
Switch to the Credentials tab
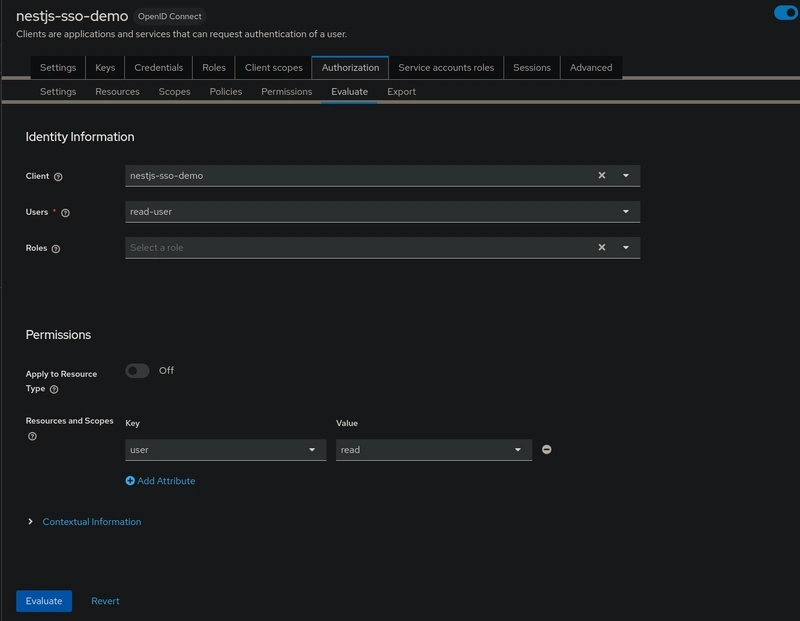pyautogui.click(x=158, y=67)
